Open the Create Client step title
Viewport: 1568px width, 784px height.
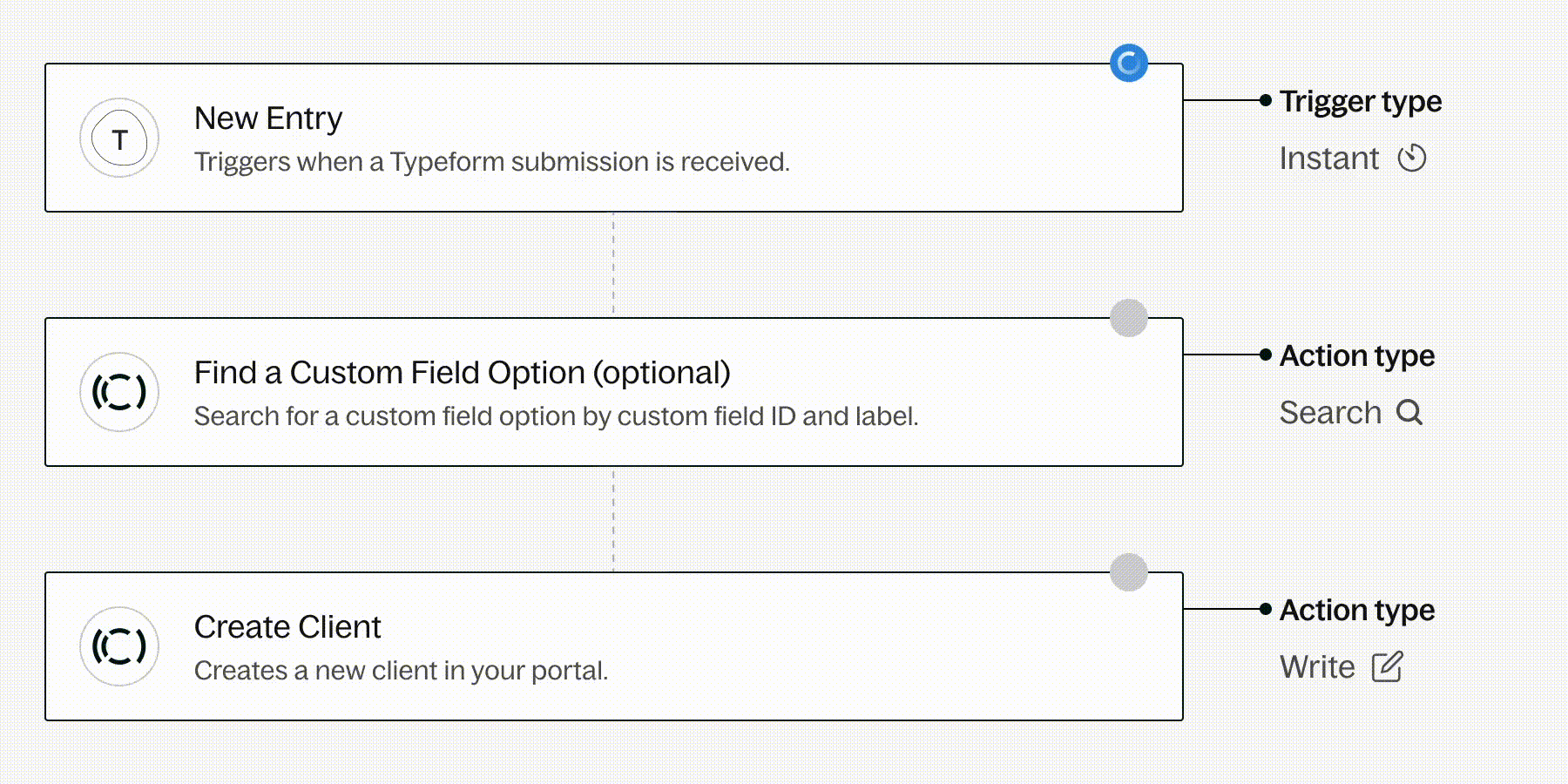[287, 627]
